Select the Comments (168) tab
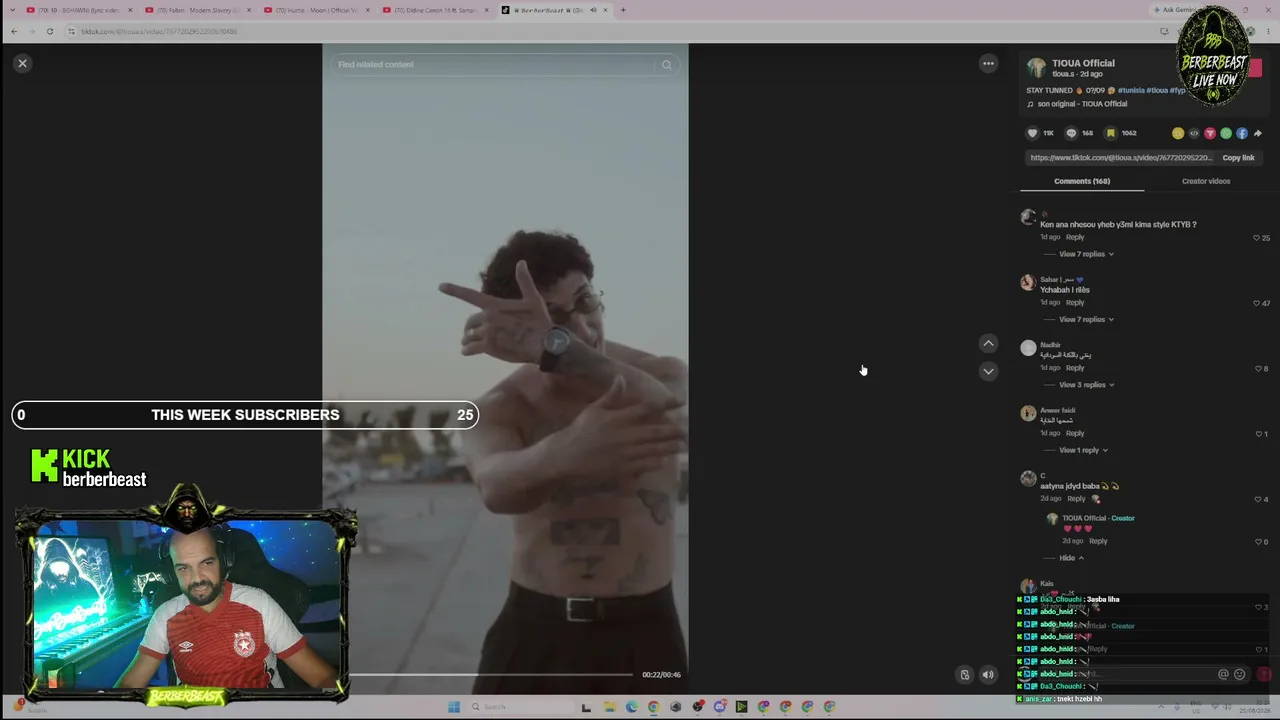The height and width of the screenshot is (720, 1280). coord(1082,181)
